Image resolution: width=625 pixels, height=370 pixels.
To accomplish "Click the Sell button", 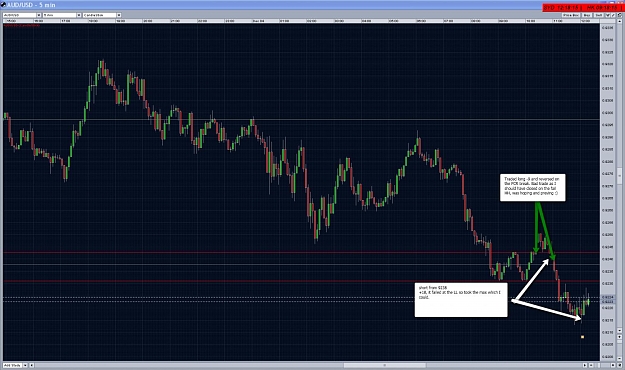I will (599, 15).
